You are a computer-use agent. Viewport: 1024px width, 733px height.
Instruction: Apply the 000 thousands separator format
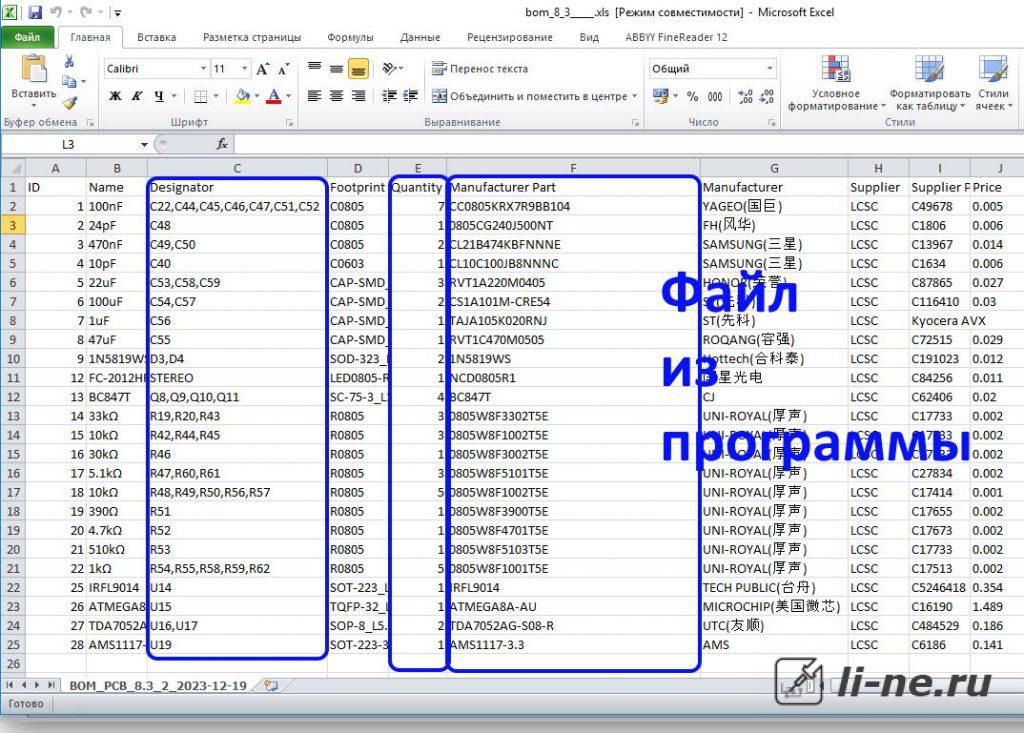pos(715,96)
